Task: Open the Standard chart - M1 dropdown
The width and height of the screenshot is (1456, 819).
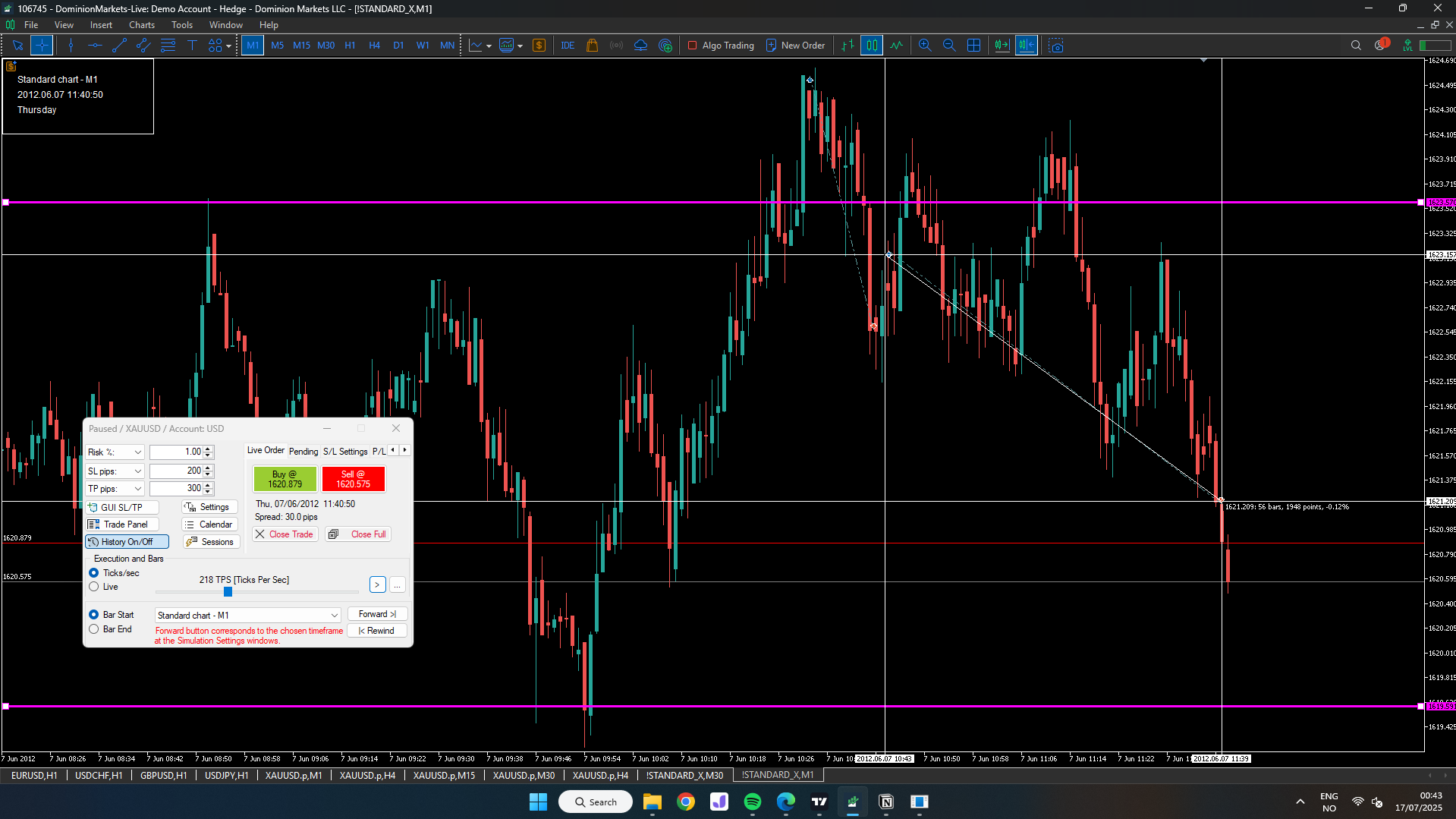Action: pos(247,616)
